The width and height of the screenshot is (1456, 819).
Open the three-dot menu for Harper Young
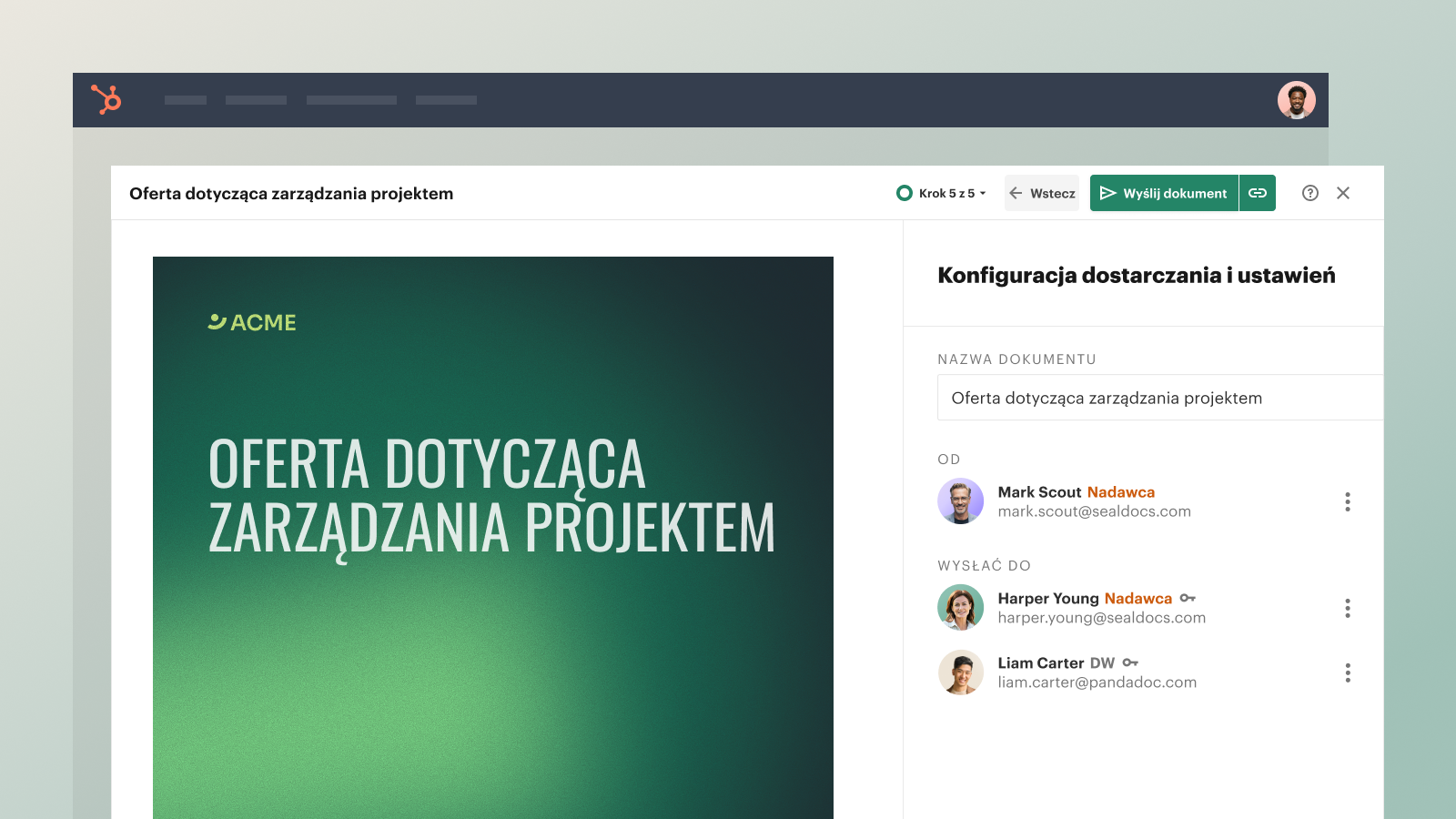tap(1348, 608)
